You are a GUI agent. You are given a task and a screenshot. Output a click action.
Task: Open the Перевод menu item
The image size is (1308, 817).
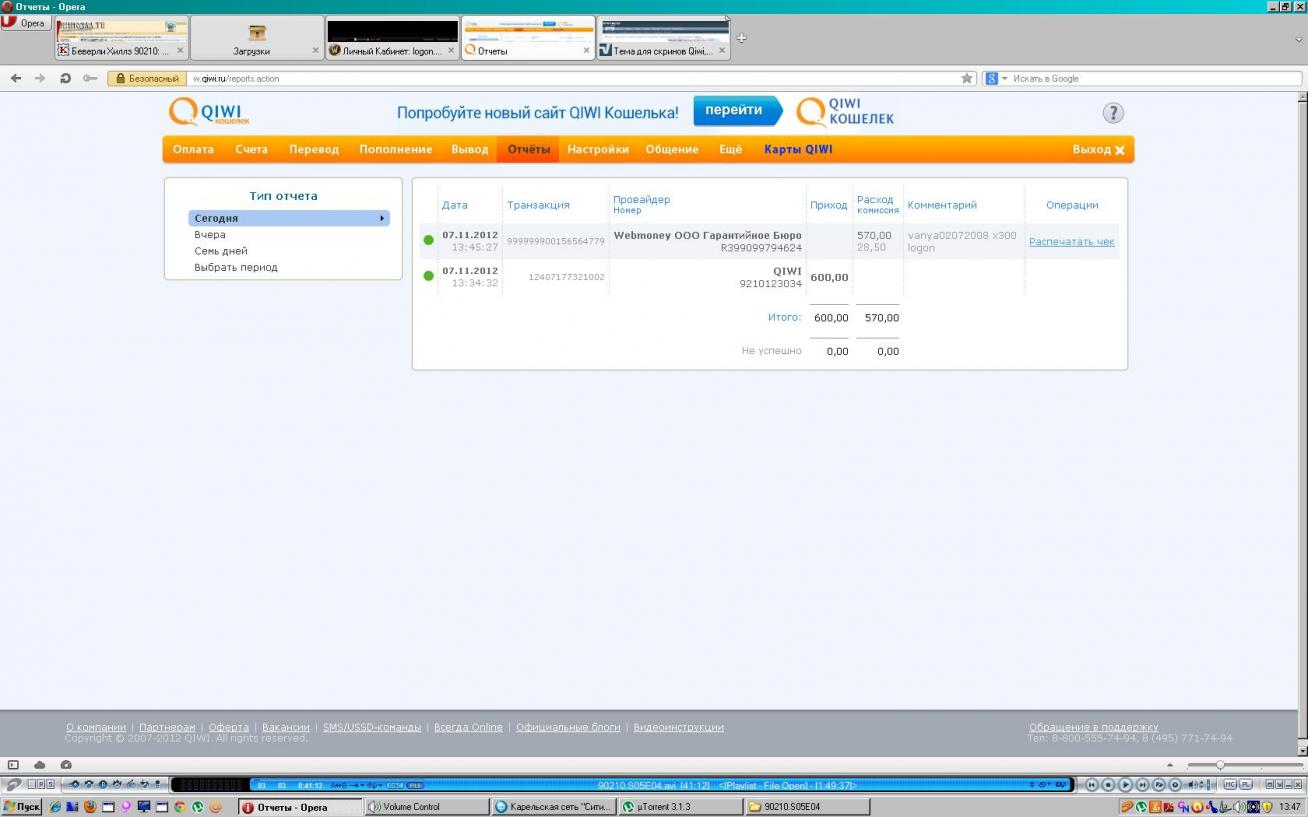[x=314, y=149]
